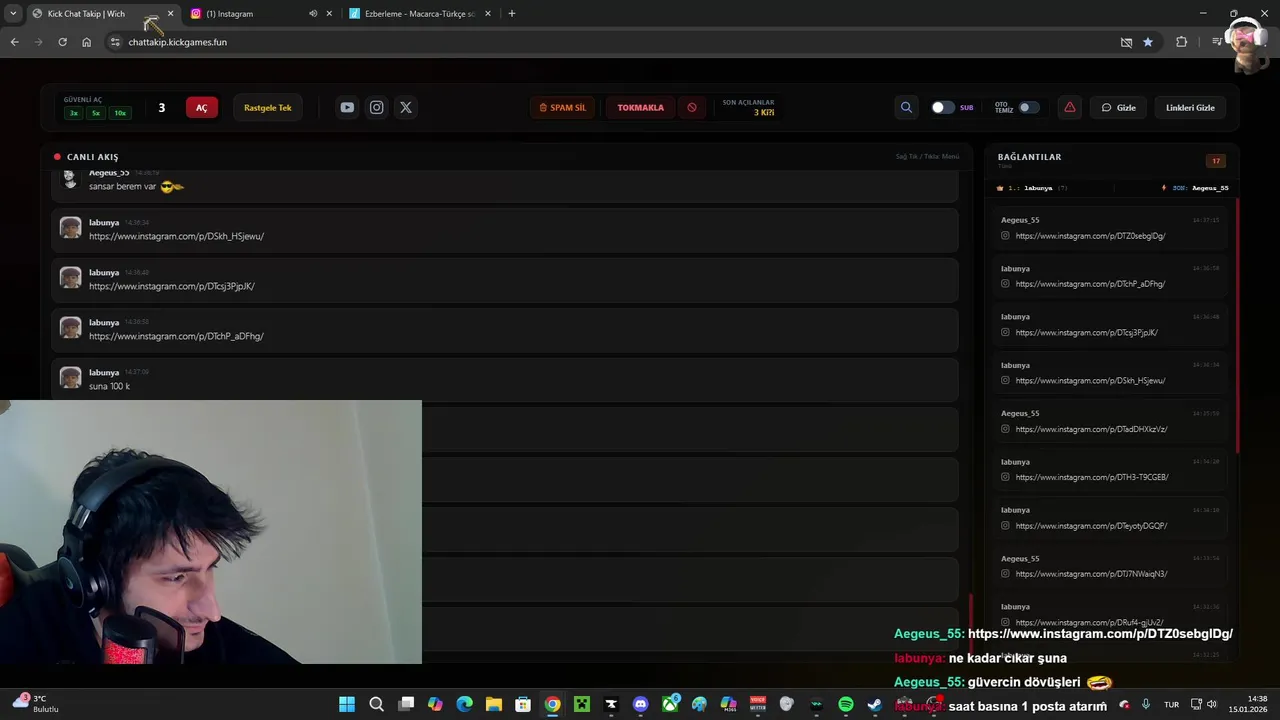Bookmark page with the star icon

1148,42
